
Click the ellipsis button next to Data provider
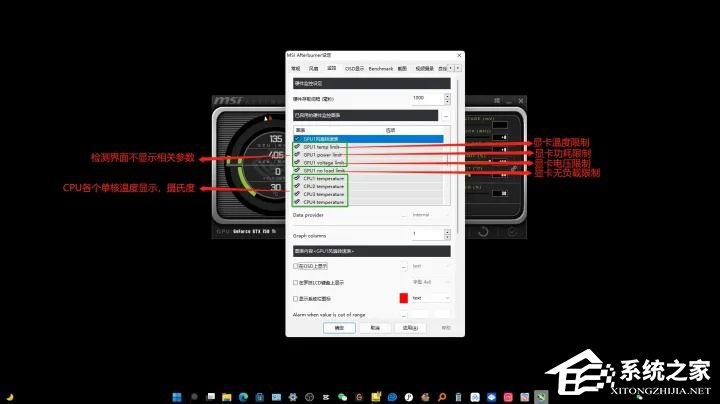404,215
